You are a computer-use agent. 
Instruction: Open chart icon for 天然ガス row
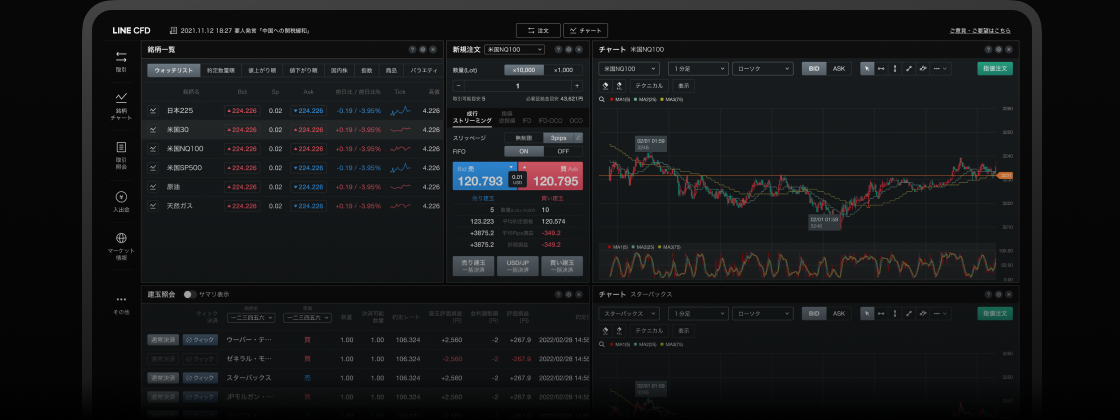pos(153,206)
